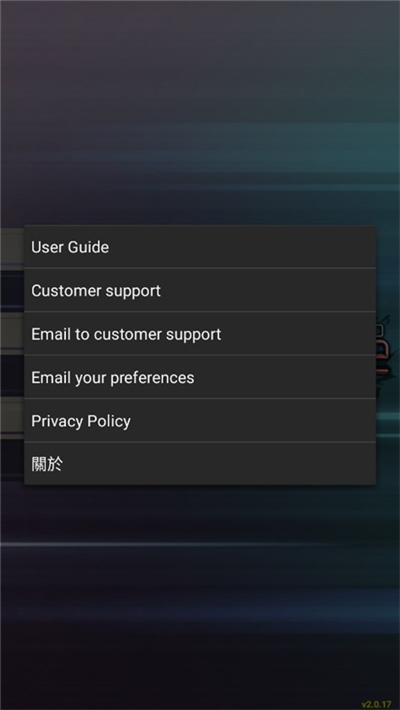Dismiss menu via blank area above popup
The image size is (400, 710).
[x=200, y=113]
